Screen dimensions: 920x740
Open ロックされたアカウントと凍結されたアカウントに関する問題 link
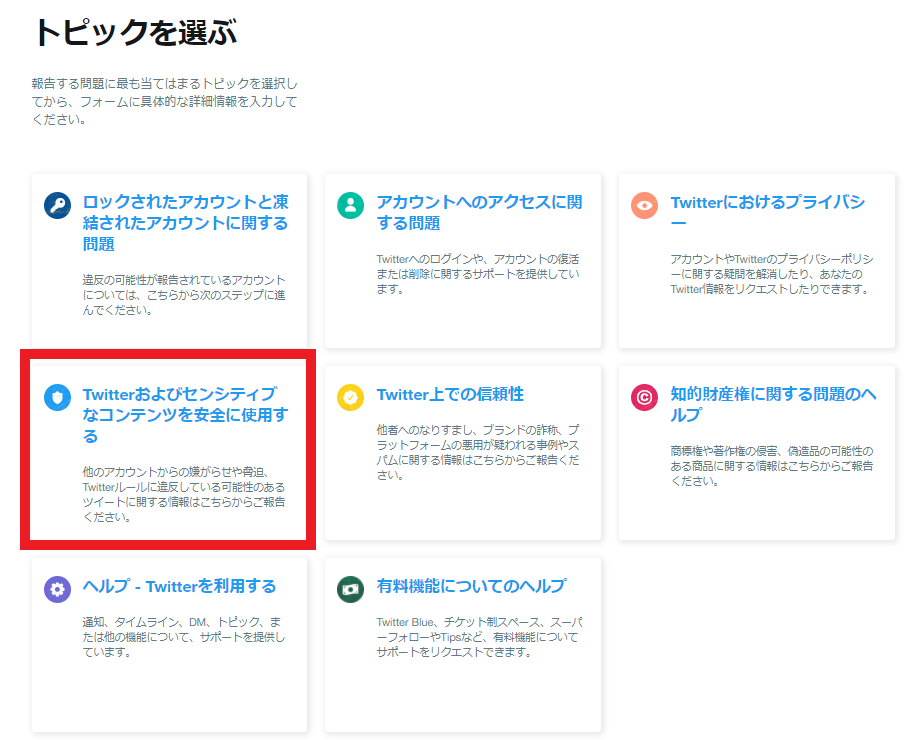(x=185, y=223)
